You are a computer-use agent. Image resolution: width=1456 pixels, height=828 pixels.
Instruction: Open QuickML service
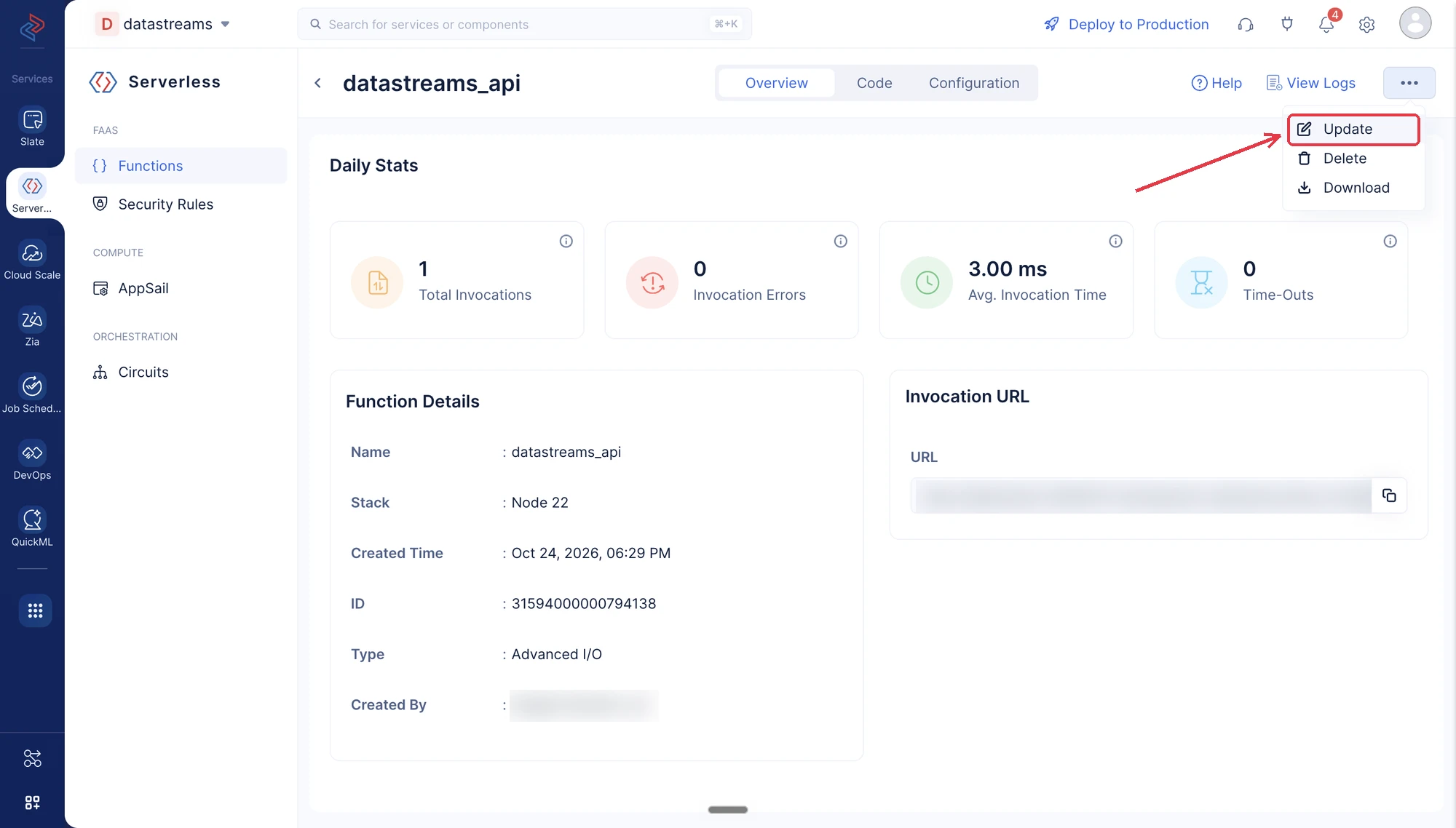pyautogui.click(x=32, y=528)
